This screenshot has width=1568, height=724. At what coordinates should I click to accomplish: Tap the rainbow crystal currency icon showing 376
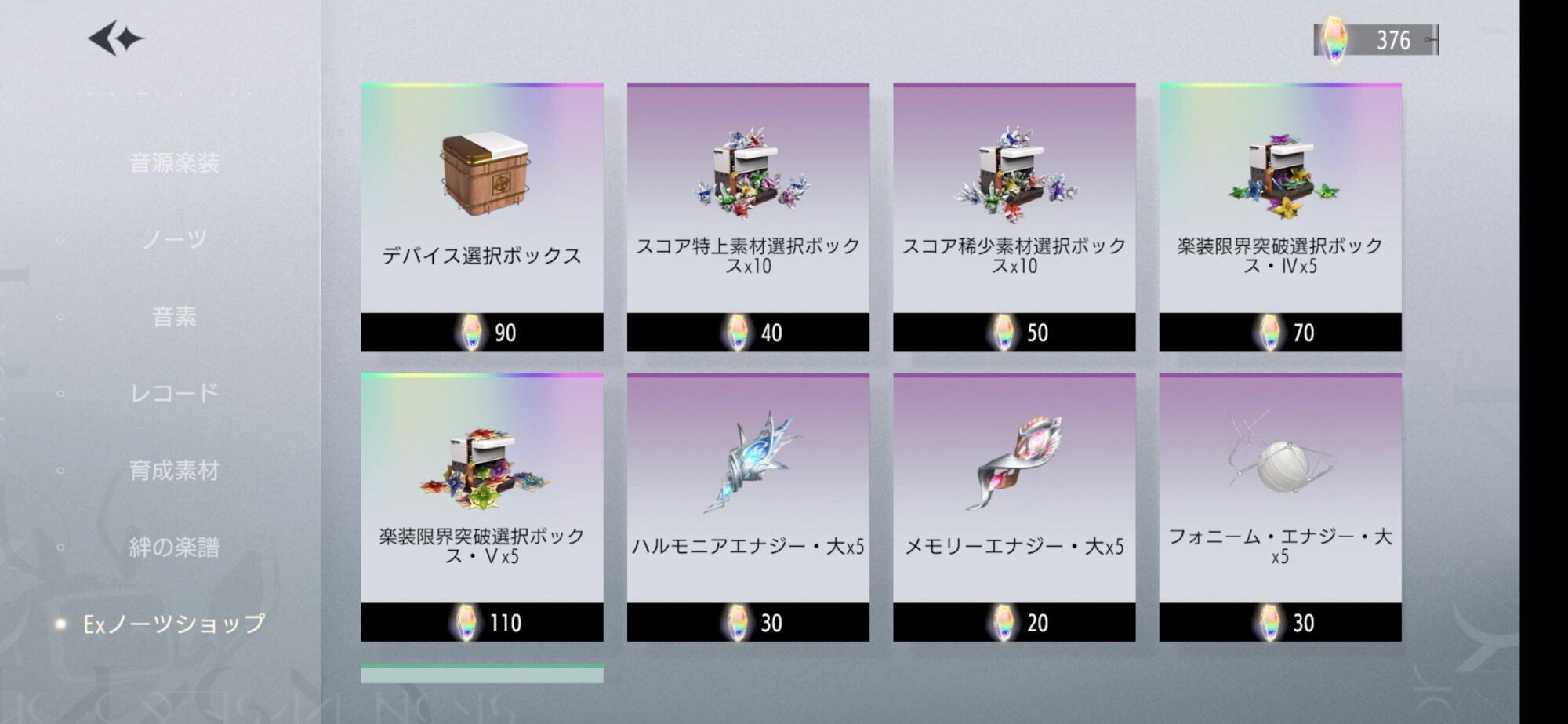point(1333,39)
